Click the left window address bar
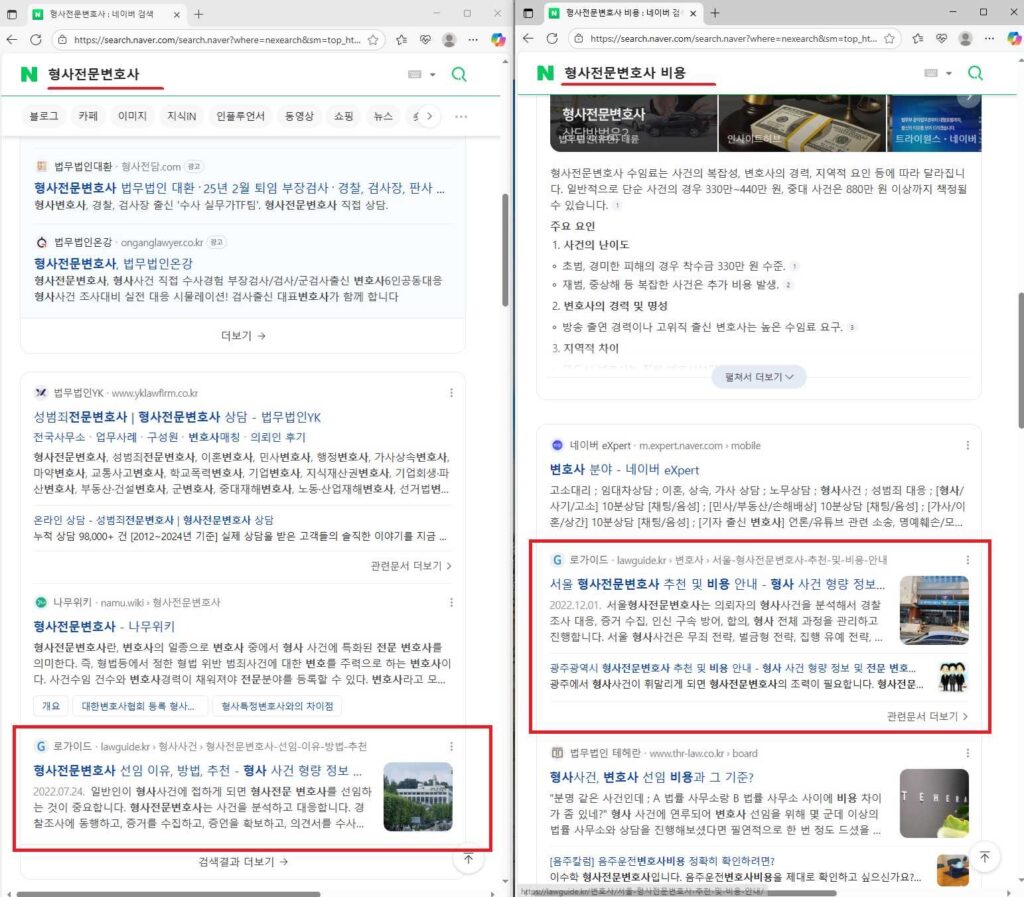 [217, 40]
